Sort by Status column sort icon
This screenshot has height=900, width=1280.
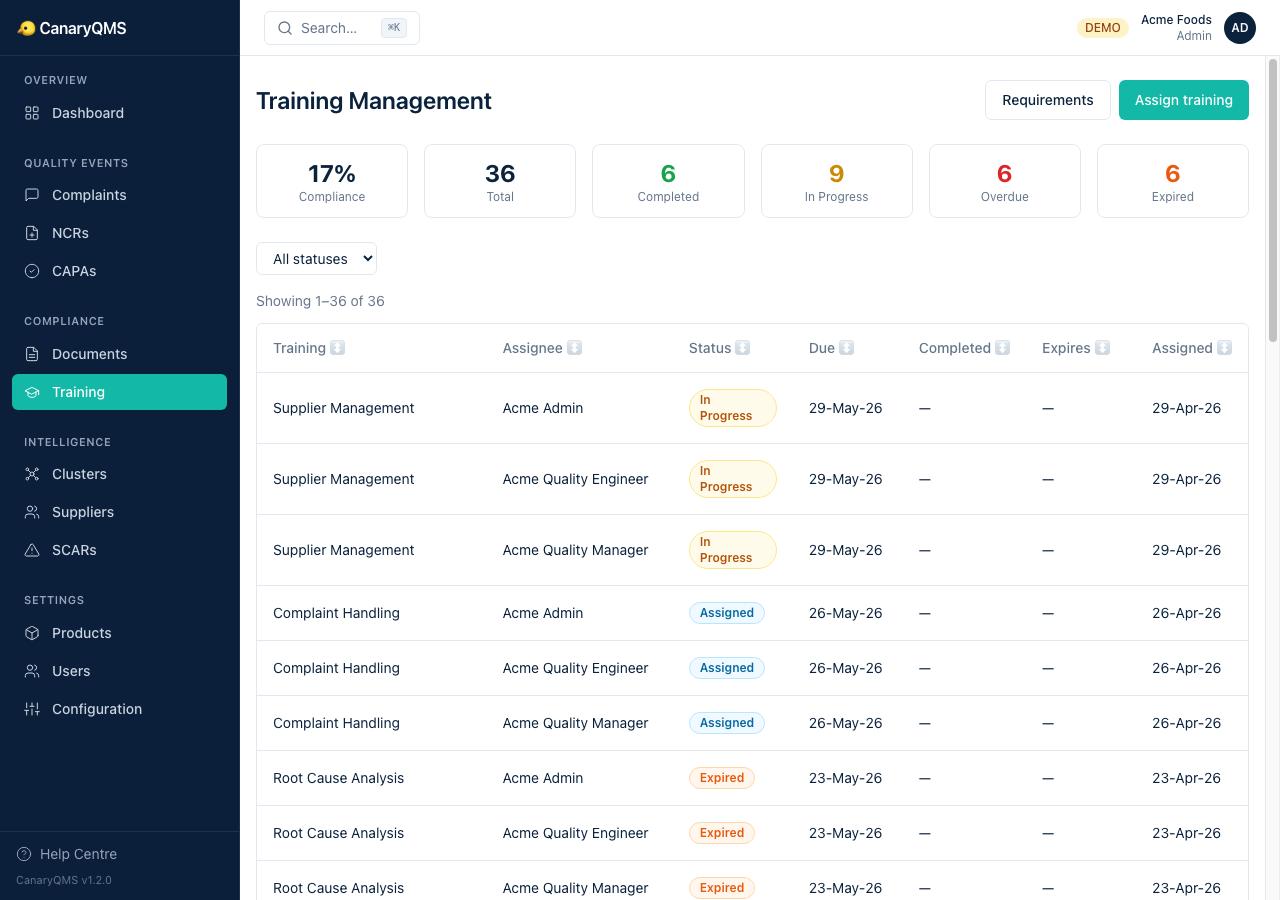coord(743,348)
